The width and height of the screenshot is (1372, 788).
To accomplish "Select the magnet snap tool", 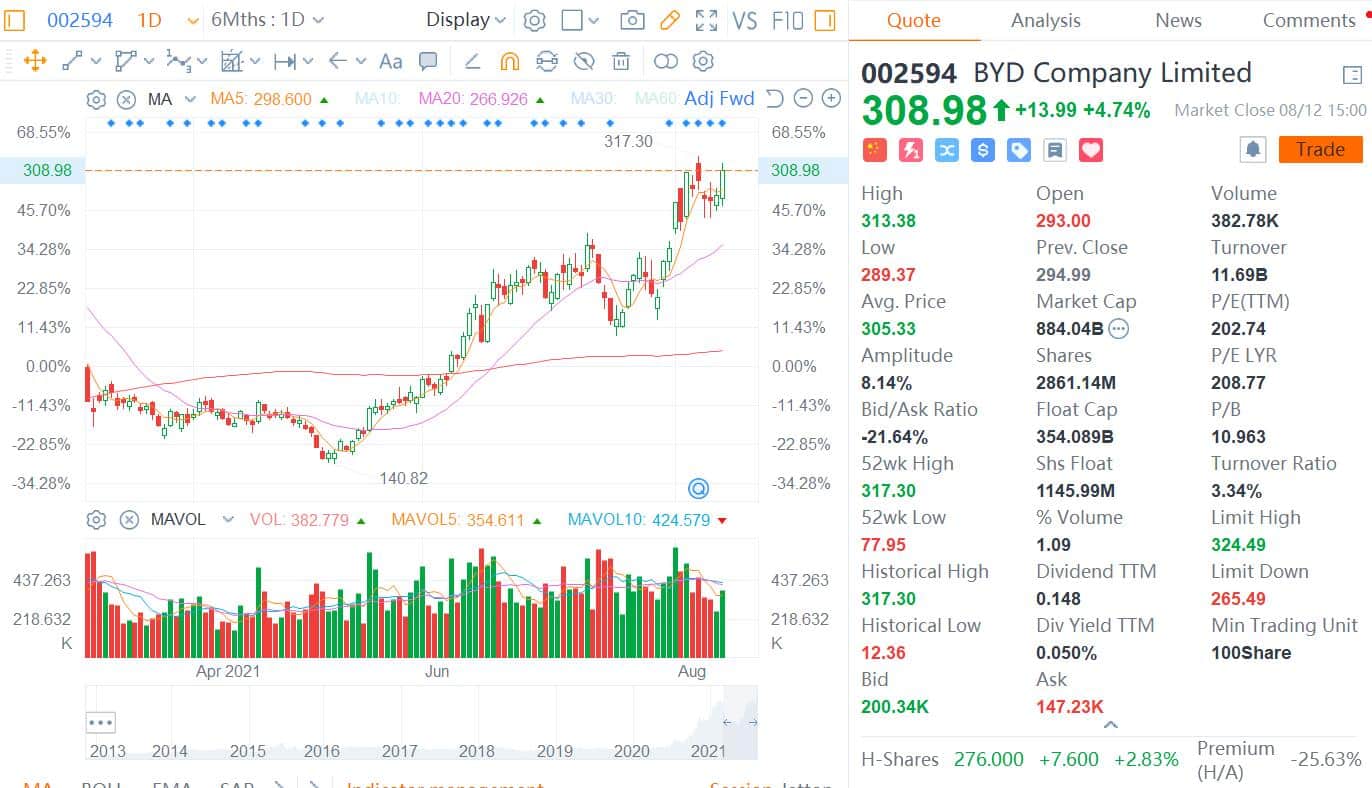I will point(509,61).
